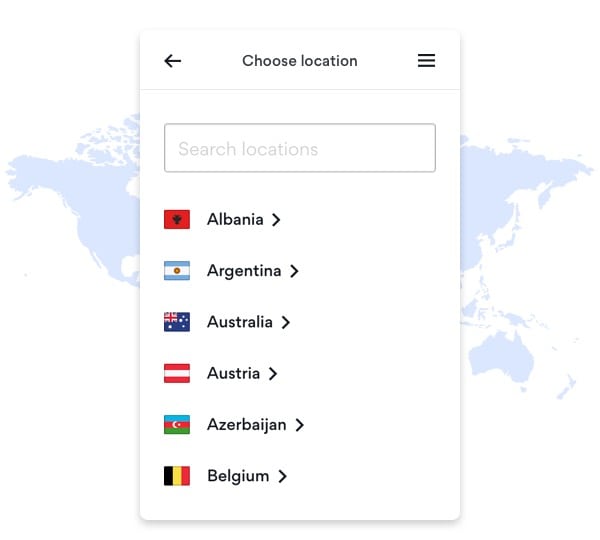The height and width of the screenshot is (540, 600).
Task: Expand Argentina with its chevron arrow
Action: [x=294, y=271]
